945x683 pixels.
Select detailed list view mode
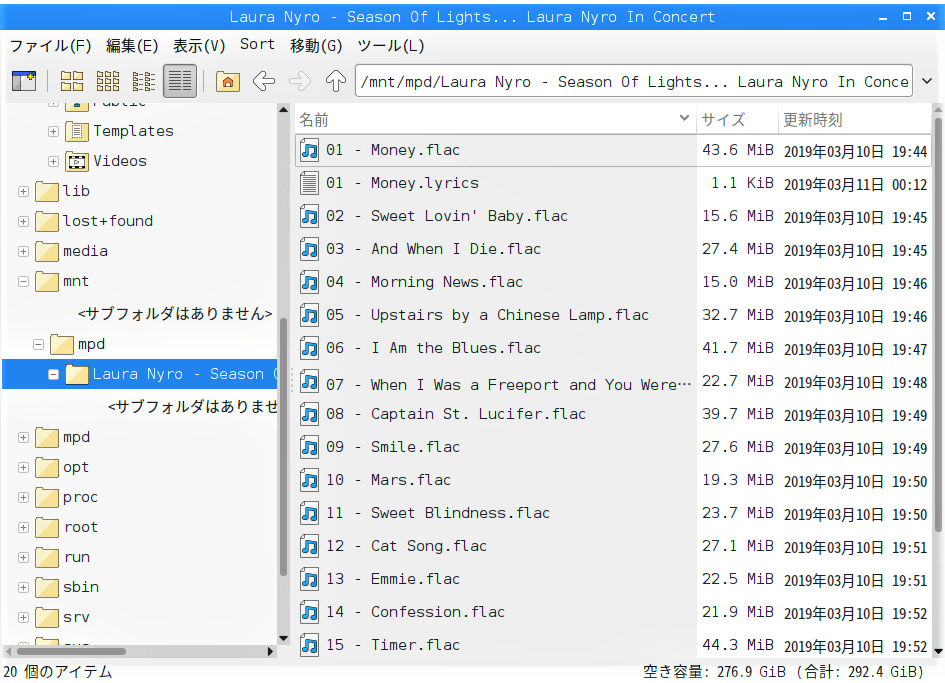coord(180,81)
